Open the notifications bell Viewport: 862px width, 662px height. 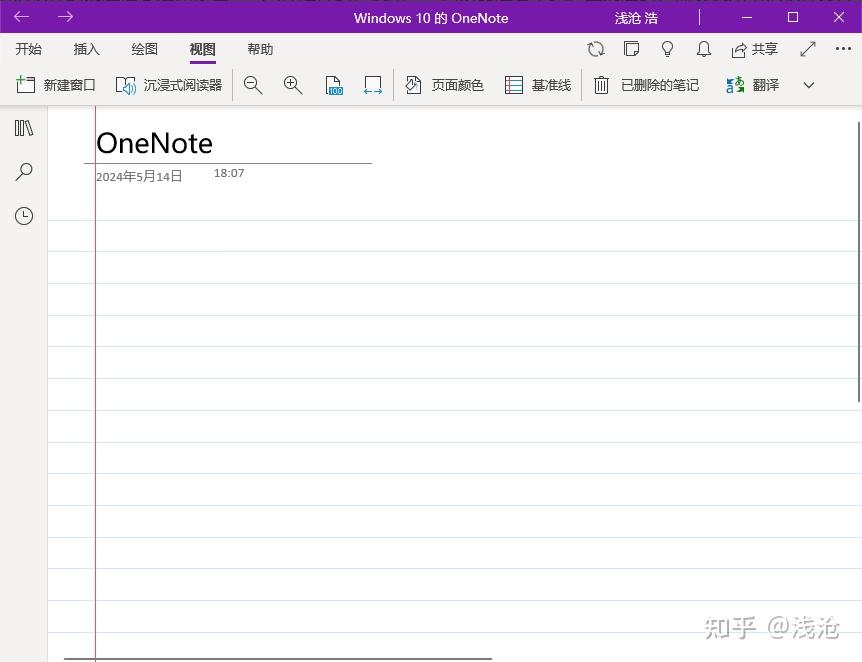click(704, 49)
